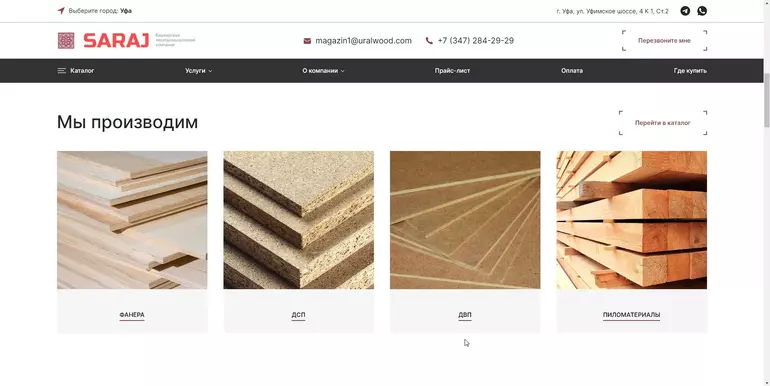Open the Каталог menu item
The image size is (770, 386).
point(82,71)
